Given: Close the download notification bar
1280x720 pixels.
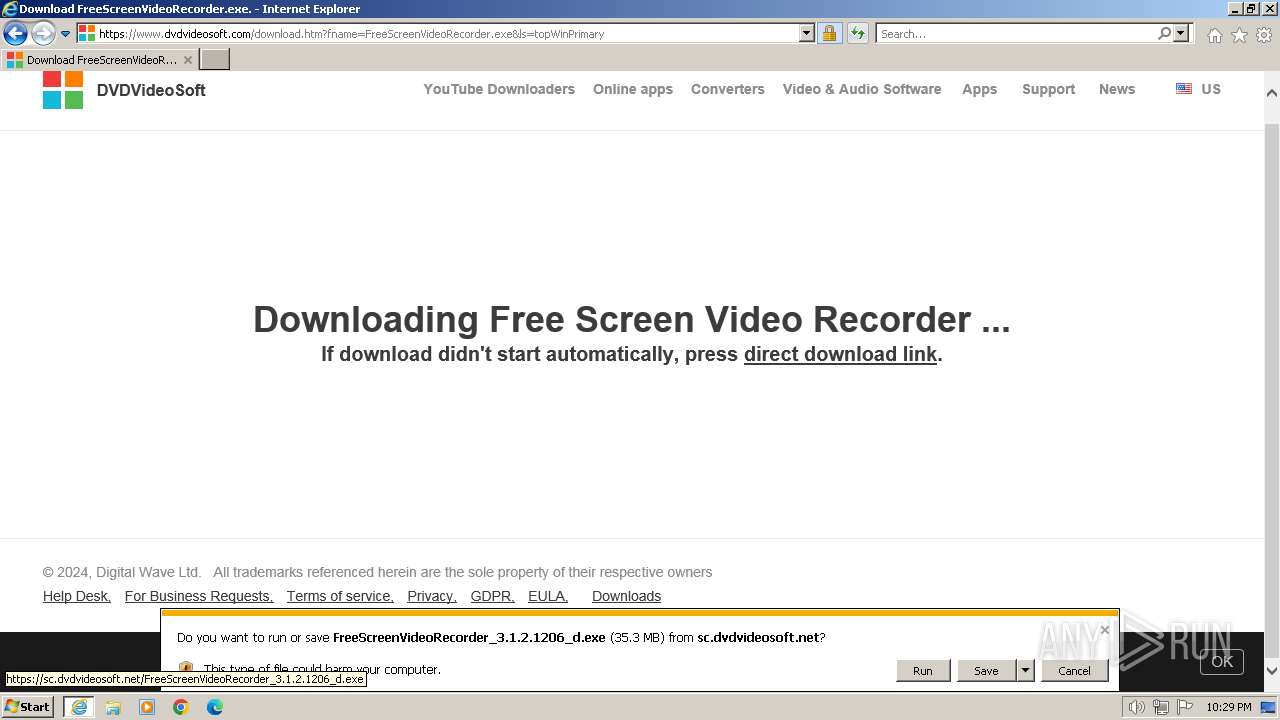Looking at the screenshot, I should point(1105,630).
